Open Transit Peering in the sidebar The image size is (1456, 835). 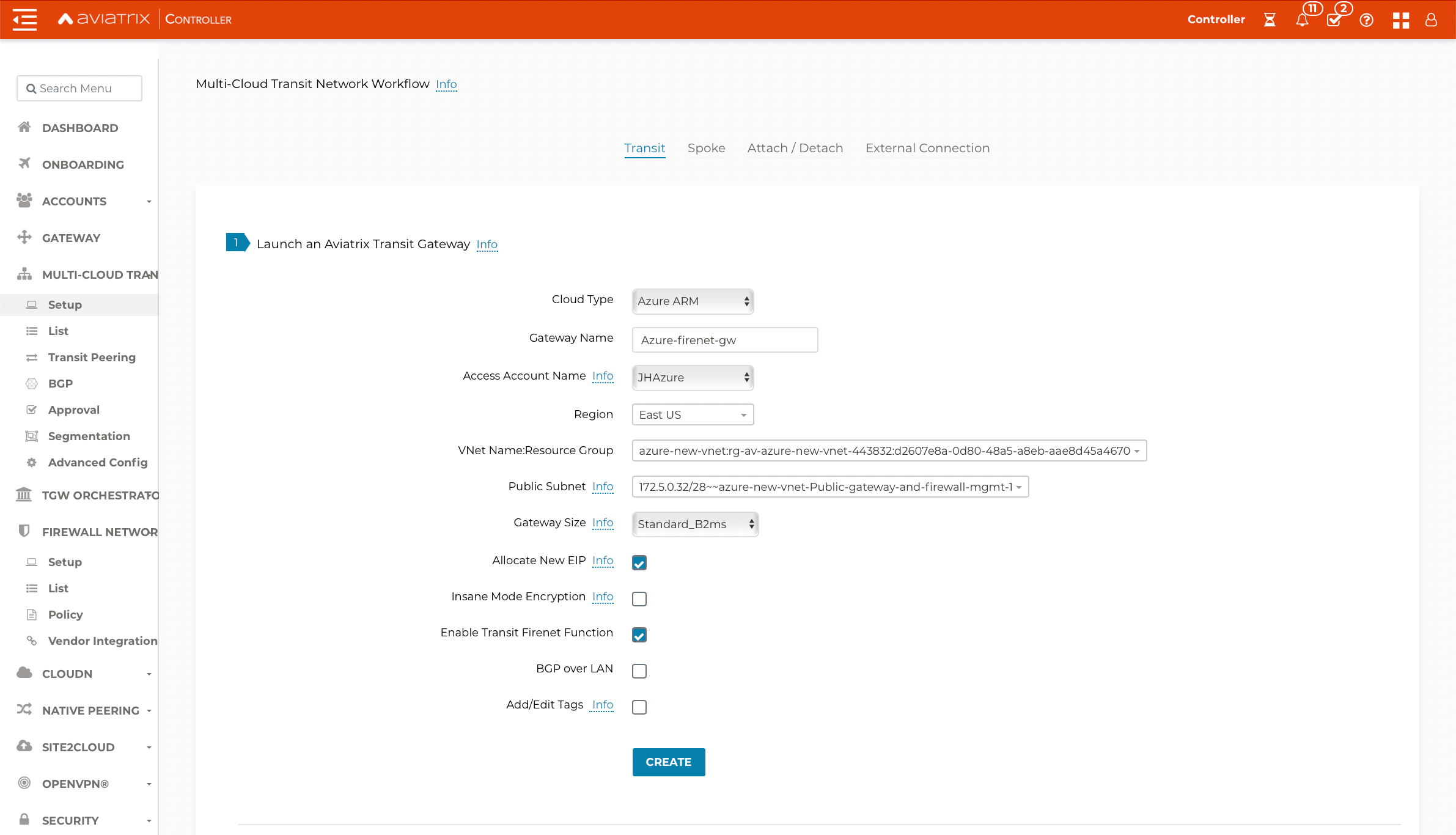pos(92,357)
